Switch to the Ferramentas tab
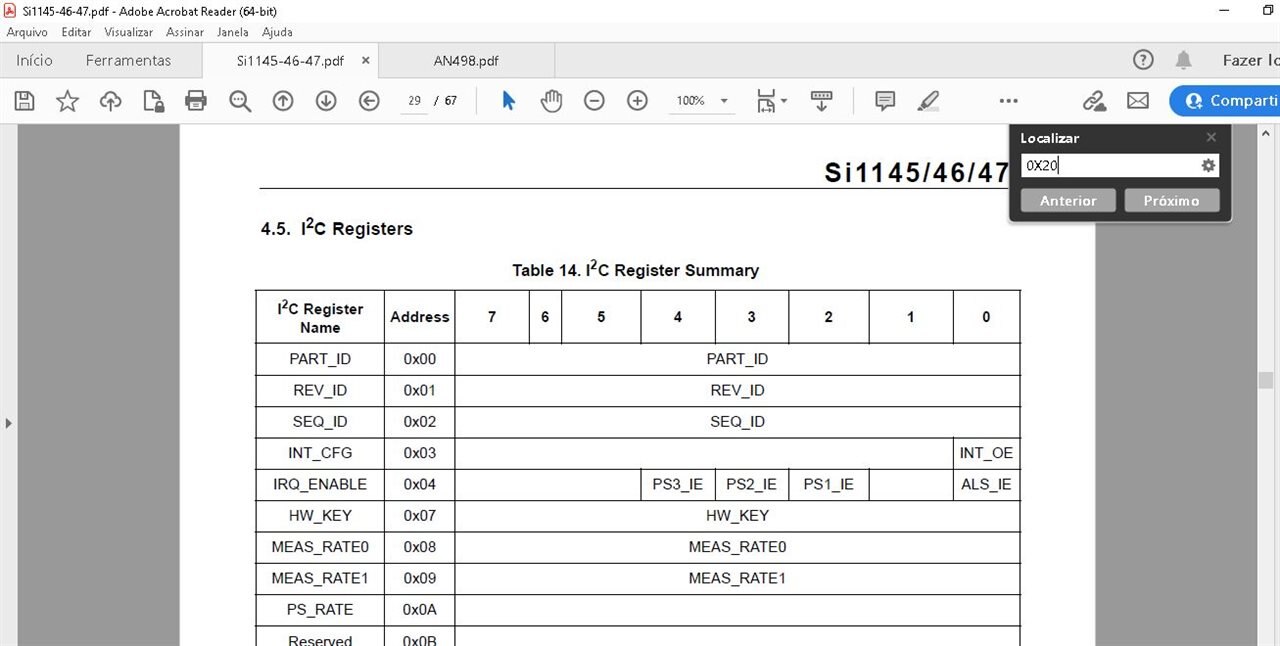 [x=128, y=60]
